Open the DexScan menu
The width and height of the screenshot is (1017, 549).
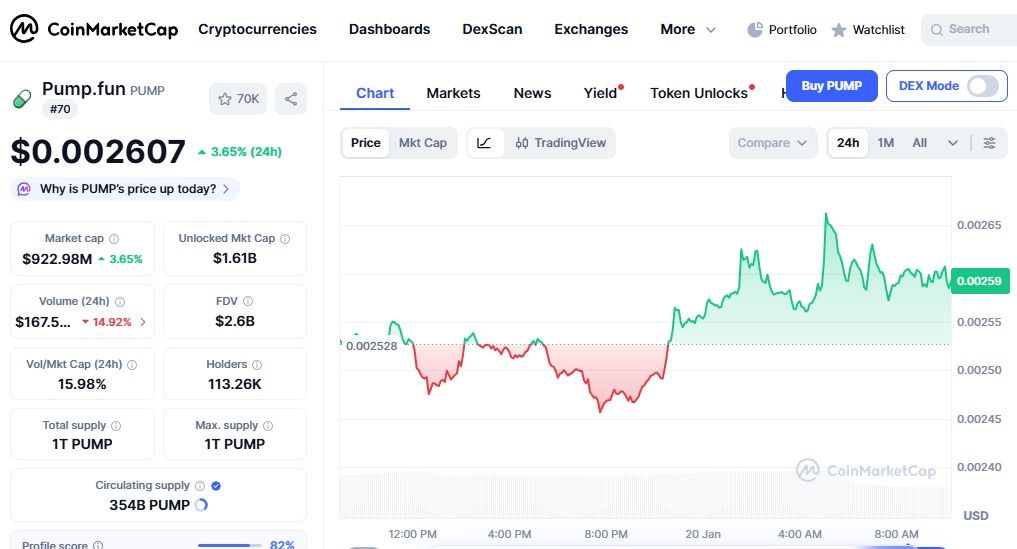point(492,29)
